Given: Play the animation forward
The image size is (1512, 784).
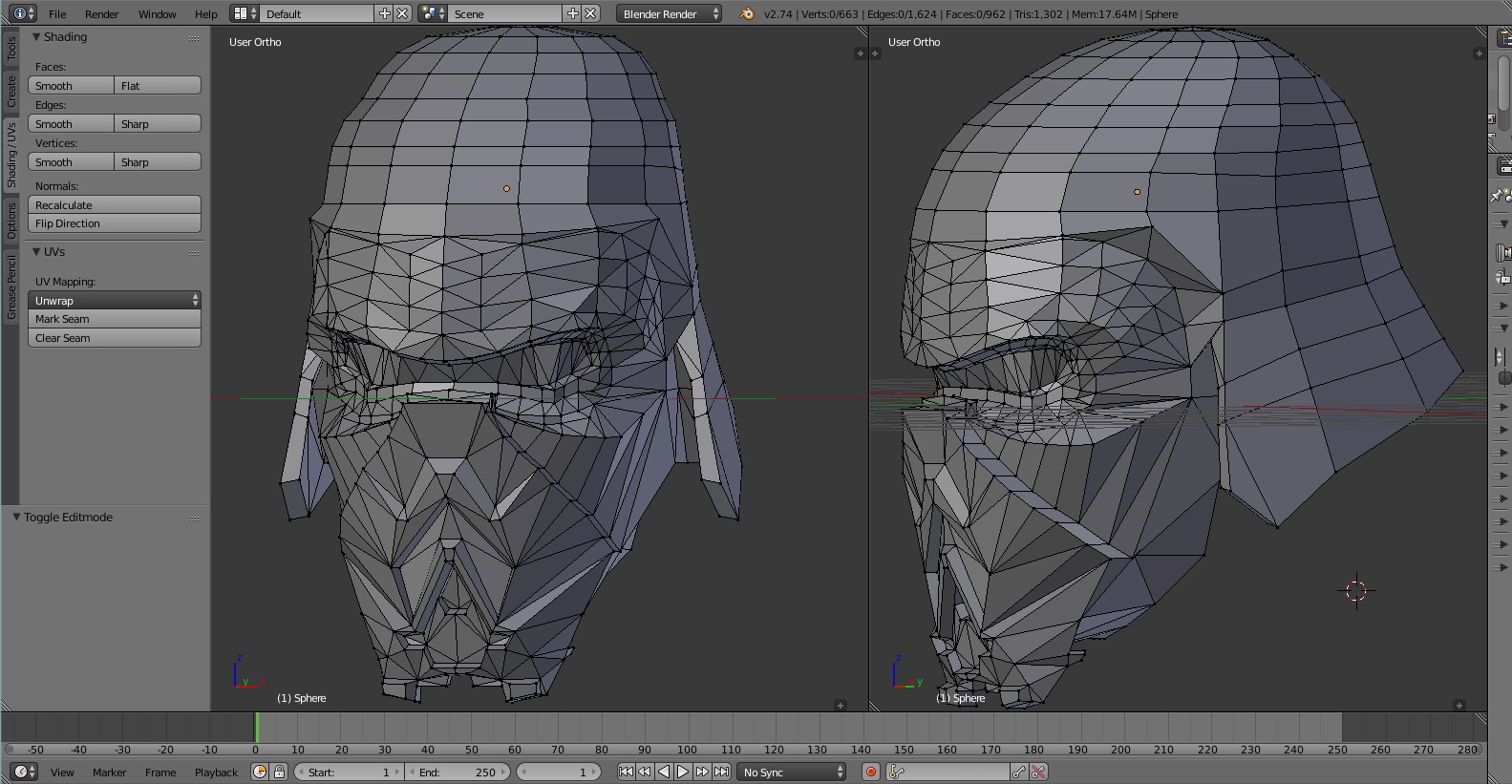Looking at the screenshot, I should tap(683, 772).
